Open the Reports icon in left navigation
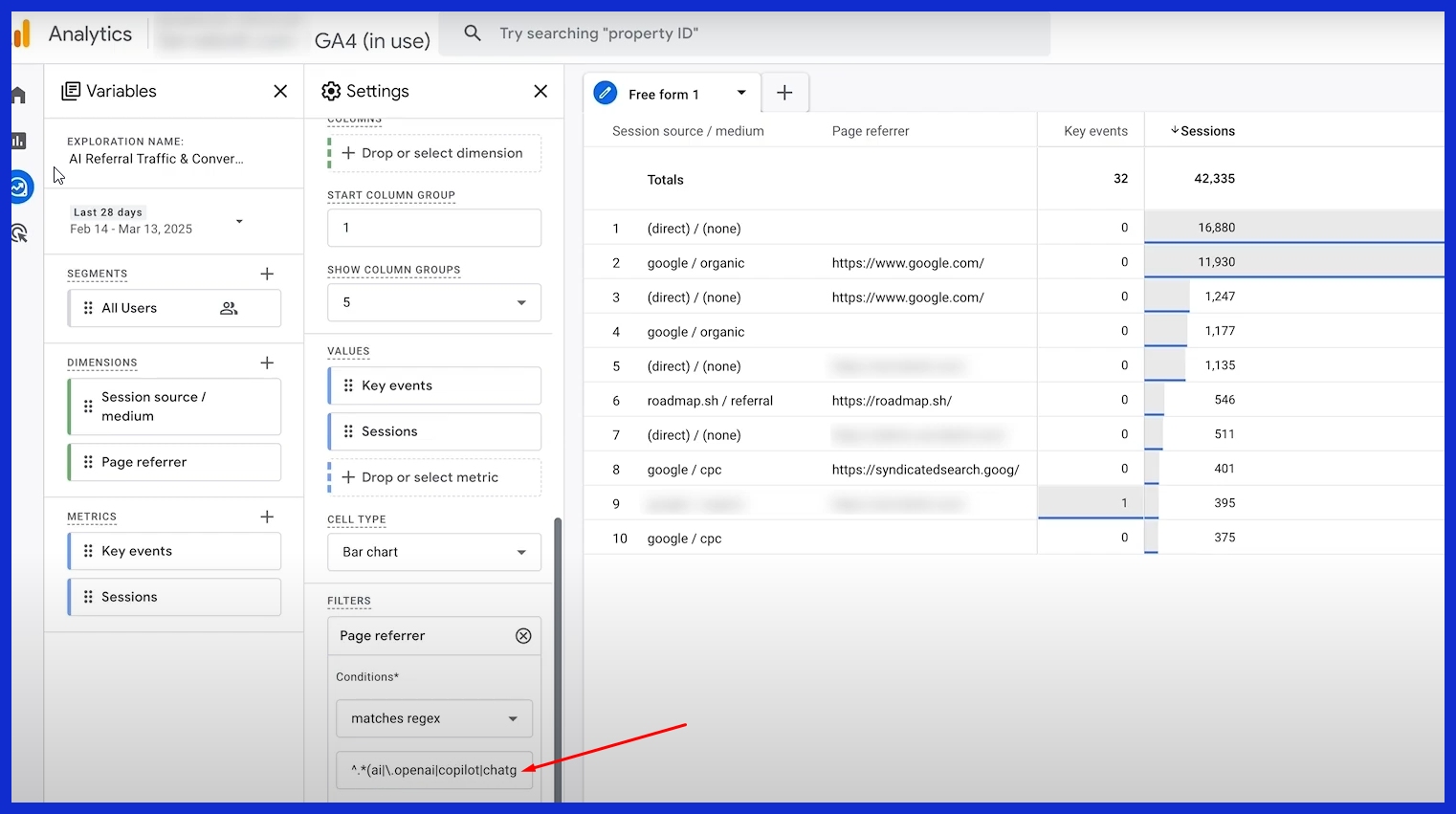This screenshot has height=814, width=1456. 19,141
